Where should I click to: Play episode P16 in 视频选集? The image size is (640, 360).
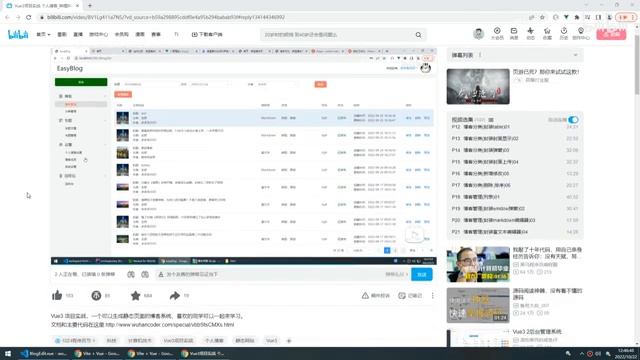point(515,173)
